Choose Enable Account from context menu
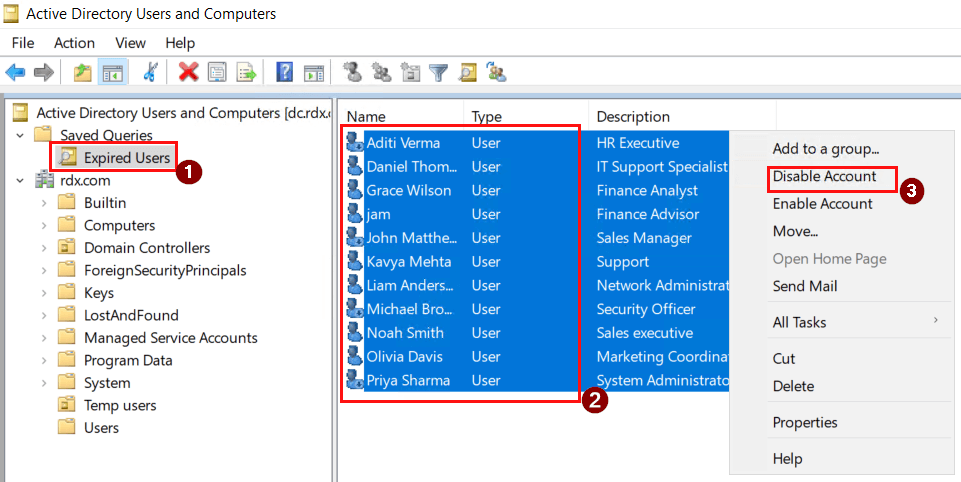Viewport: 961px width, 482px height. point(822,204)
